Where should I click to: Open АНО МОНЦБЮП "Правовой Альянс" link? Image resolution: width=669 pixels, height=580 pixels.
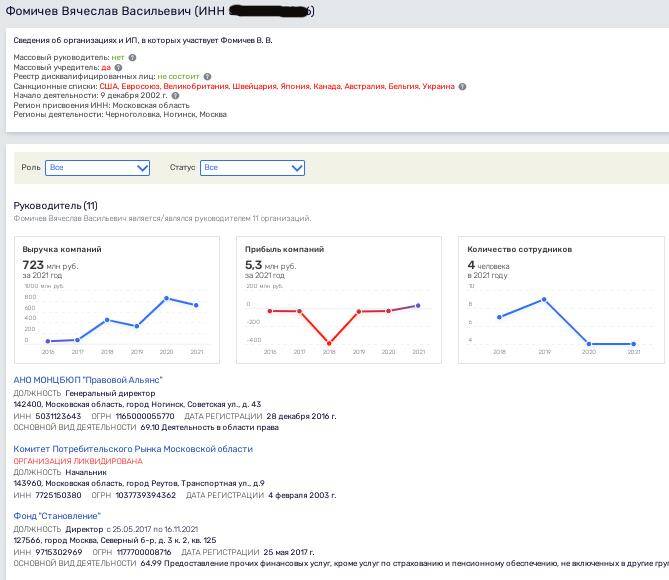88,380
